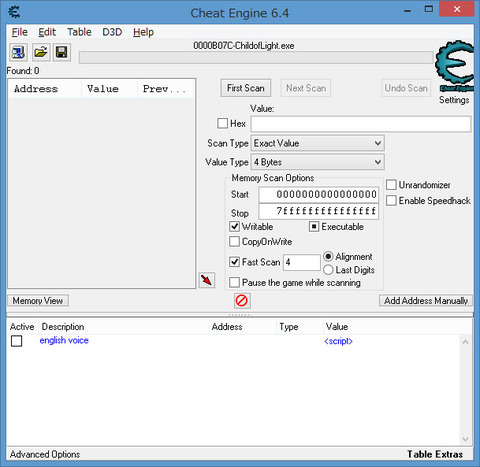Click the Cheat Engine title bar icon
This screenshot has height=467, width=480.
(14, 12)
